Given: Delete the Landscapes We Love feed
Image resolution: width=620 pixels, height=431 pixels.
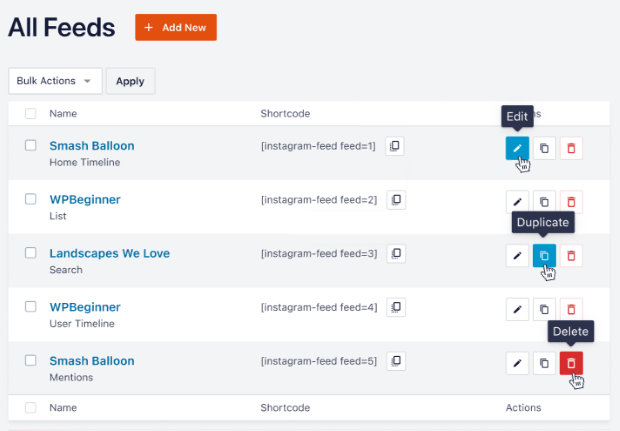Looking at the screenshot, I should click(571, 256).
